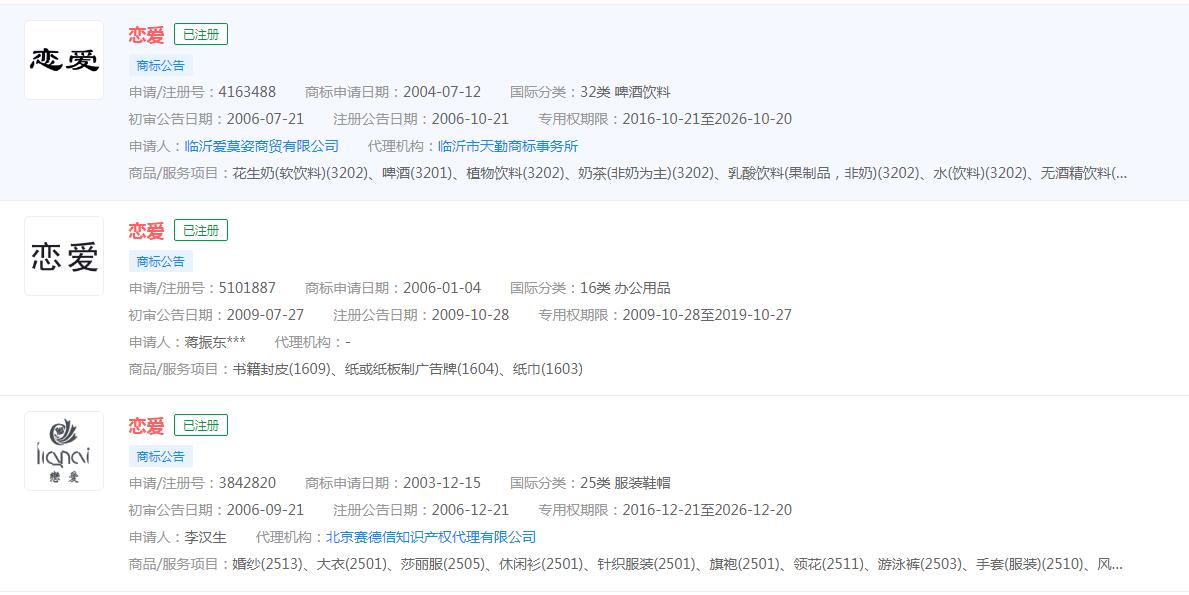Click application date 2004-07-12
1189x595 pixels.
click(442, 92)
